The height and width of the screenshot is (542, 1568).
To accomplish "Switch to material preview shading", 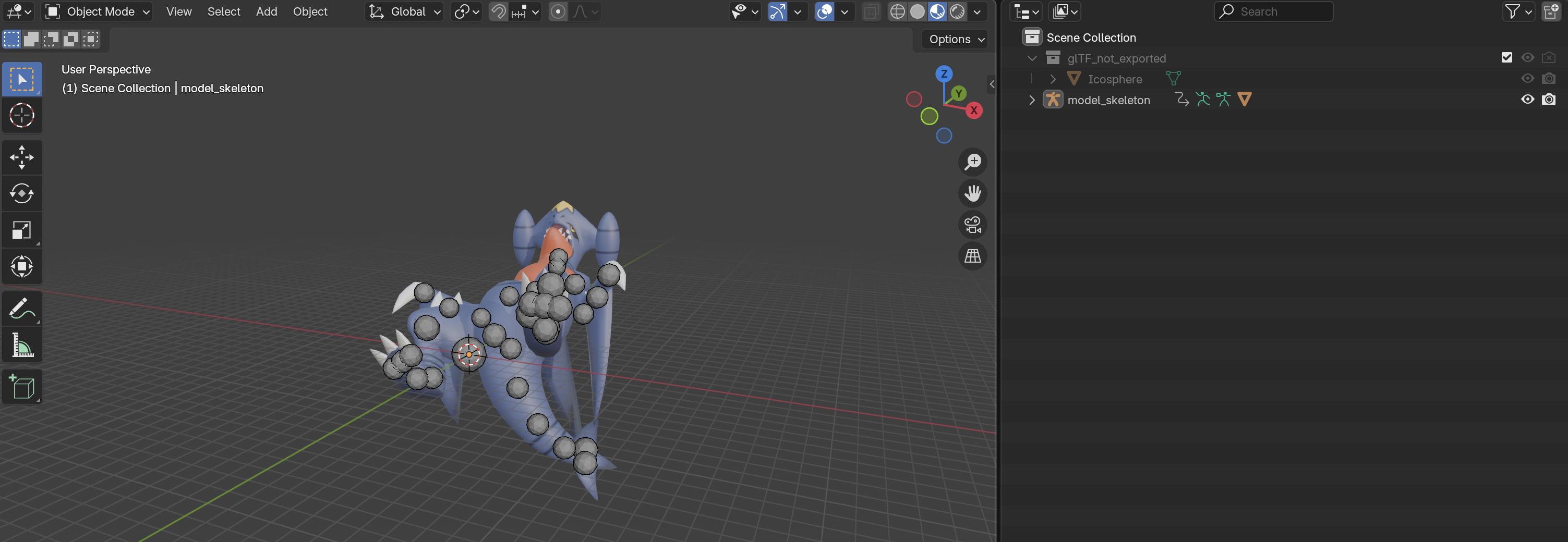I will pos(937,11).
